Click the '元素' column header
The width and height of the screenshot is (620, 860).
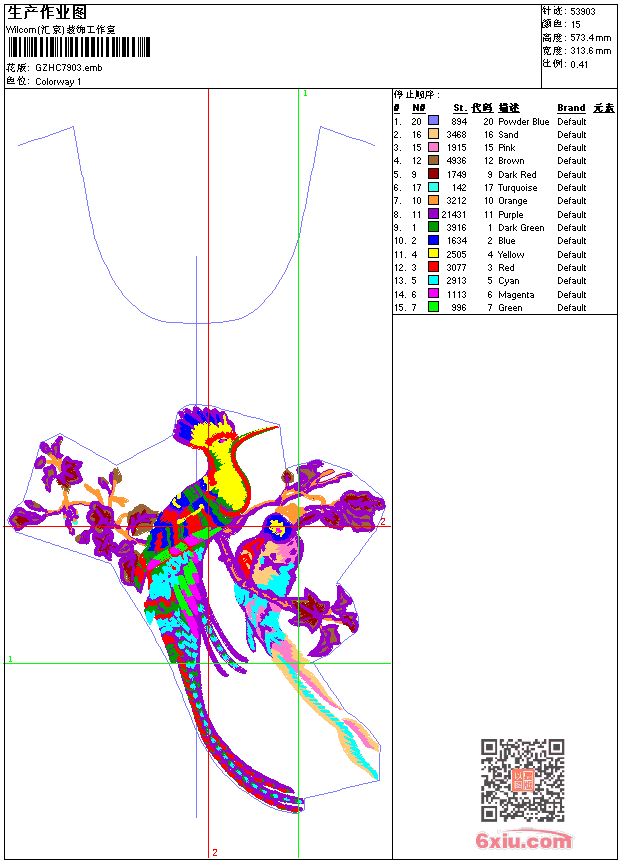click(x=604, y=108)
